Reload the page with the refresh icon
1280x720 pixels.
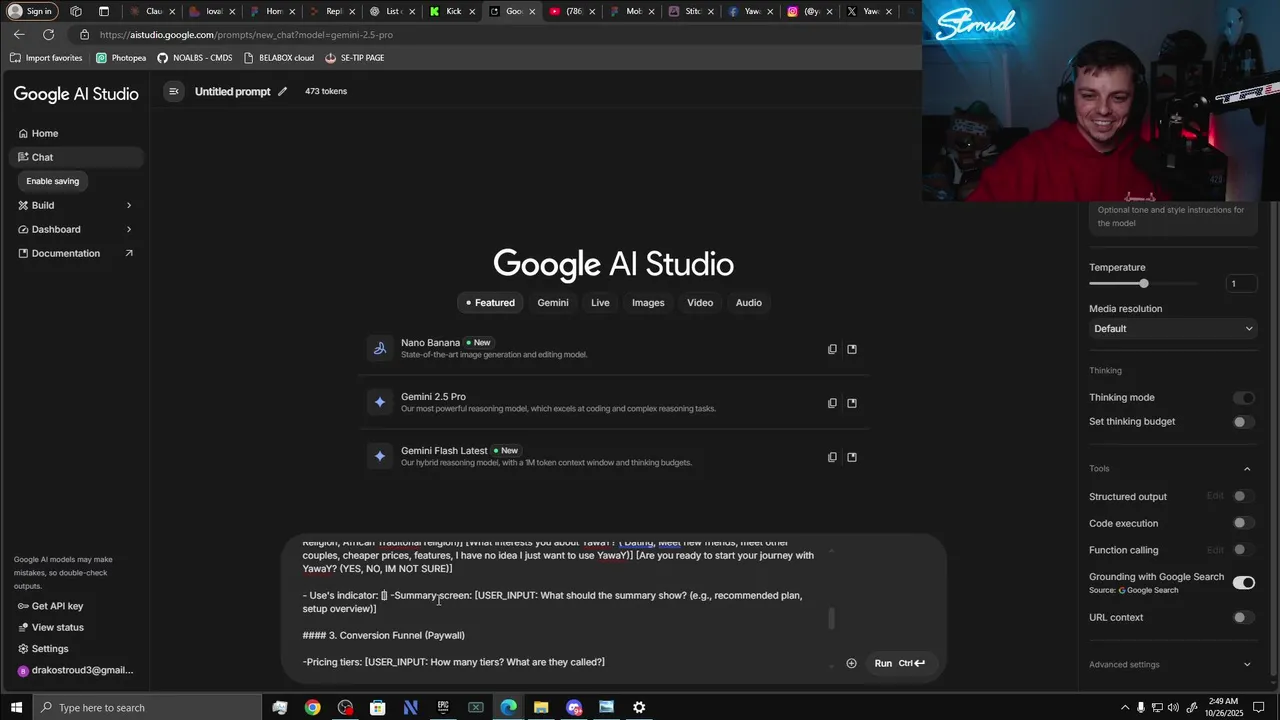click(48, 34)
